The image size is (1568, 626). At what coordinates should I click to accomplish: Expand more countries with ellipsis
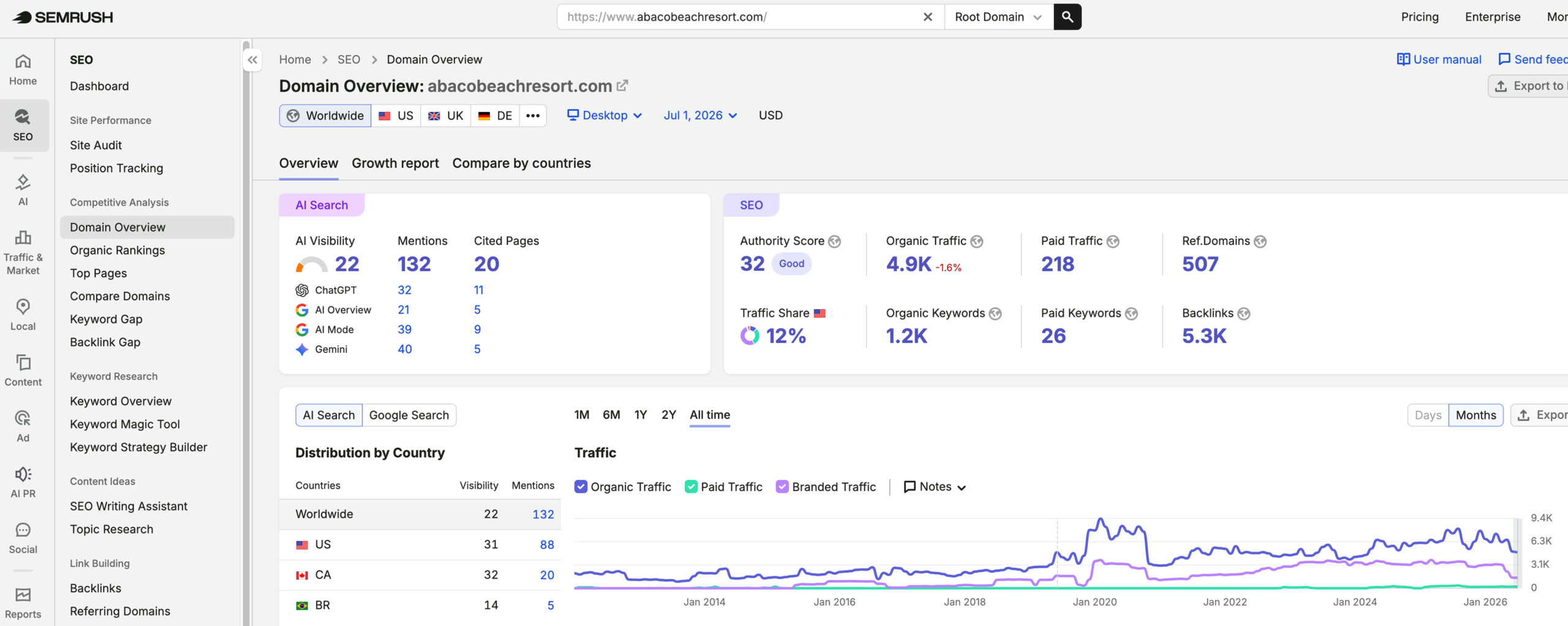pyautogui.click(x=533, y=116)
